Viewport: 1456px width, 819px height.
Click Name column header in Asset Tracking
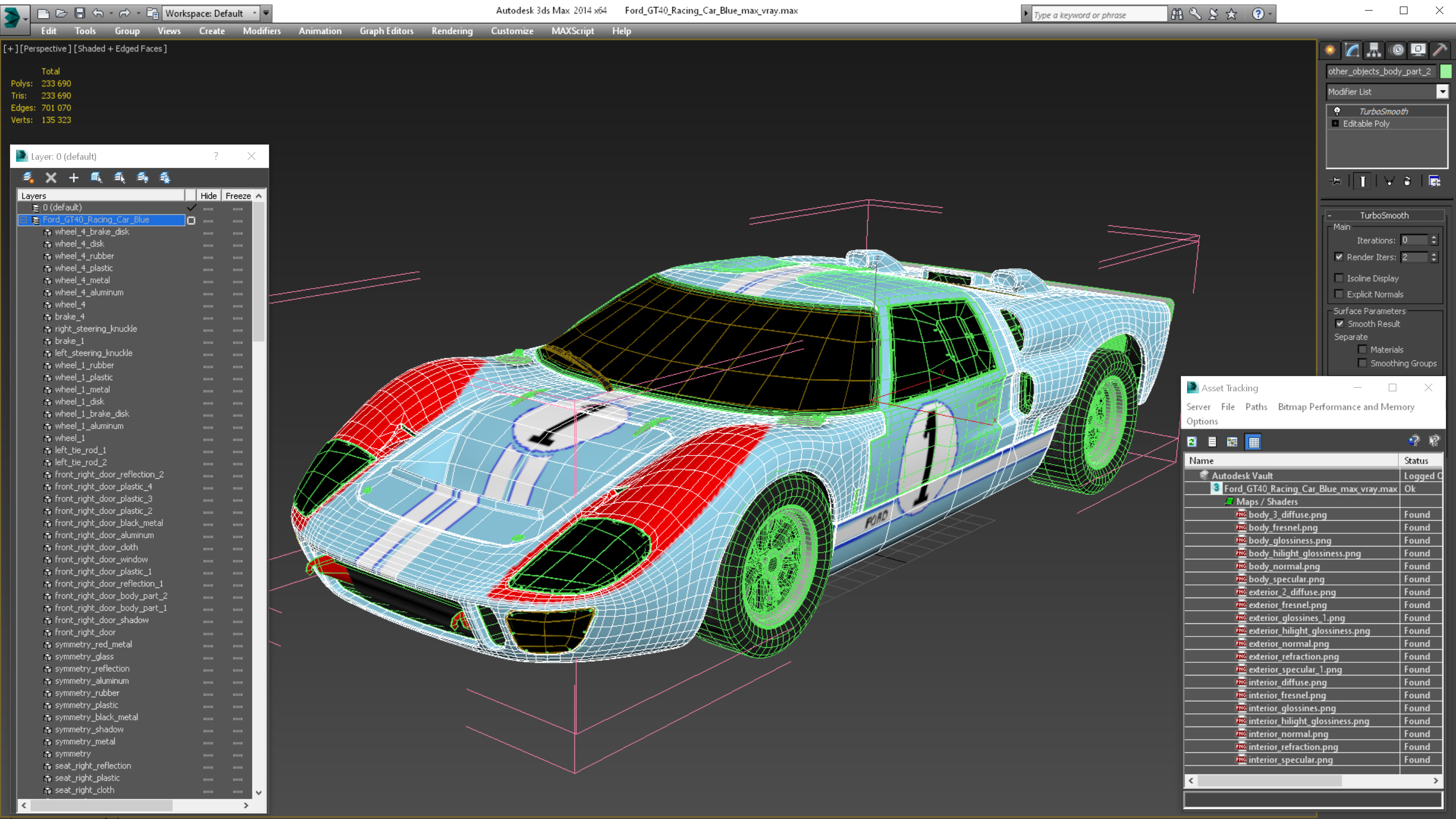(x=1292, y=461)
